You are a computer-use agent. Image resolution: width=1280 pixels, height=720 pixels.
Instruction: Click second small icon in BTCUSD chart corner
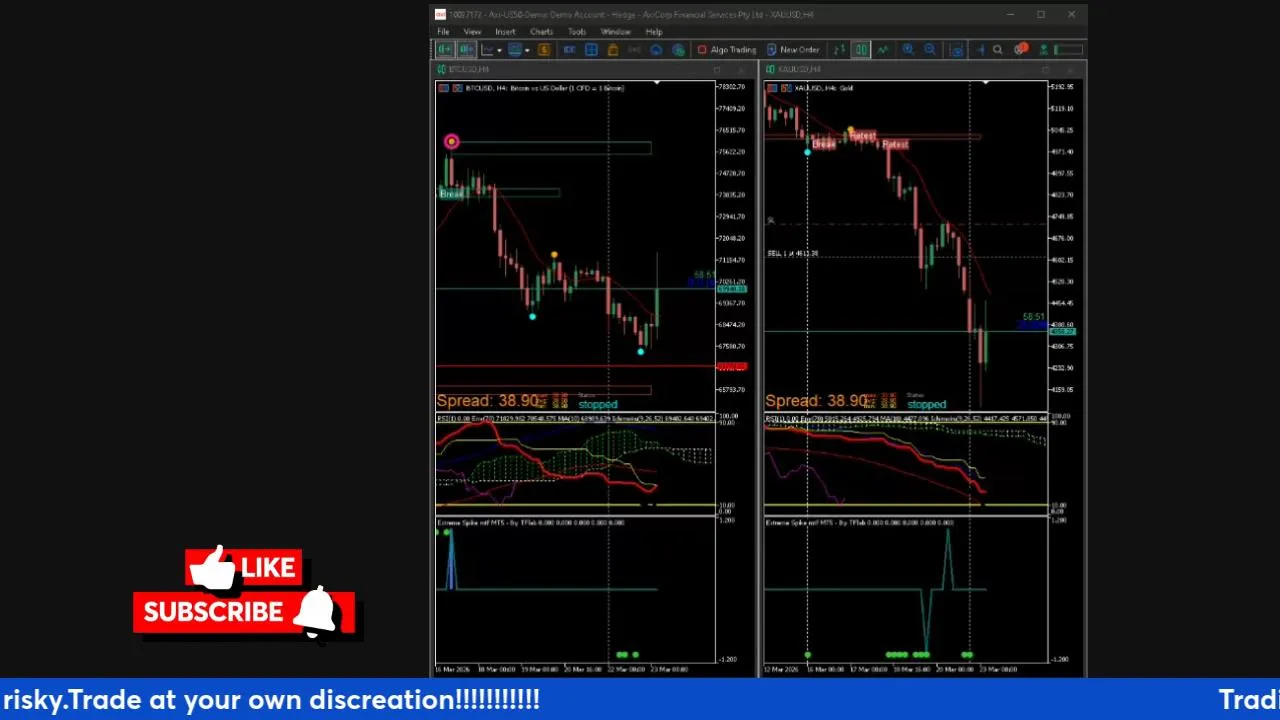(457, 88)
